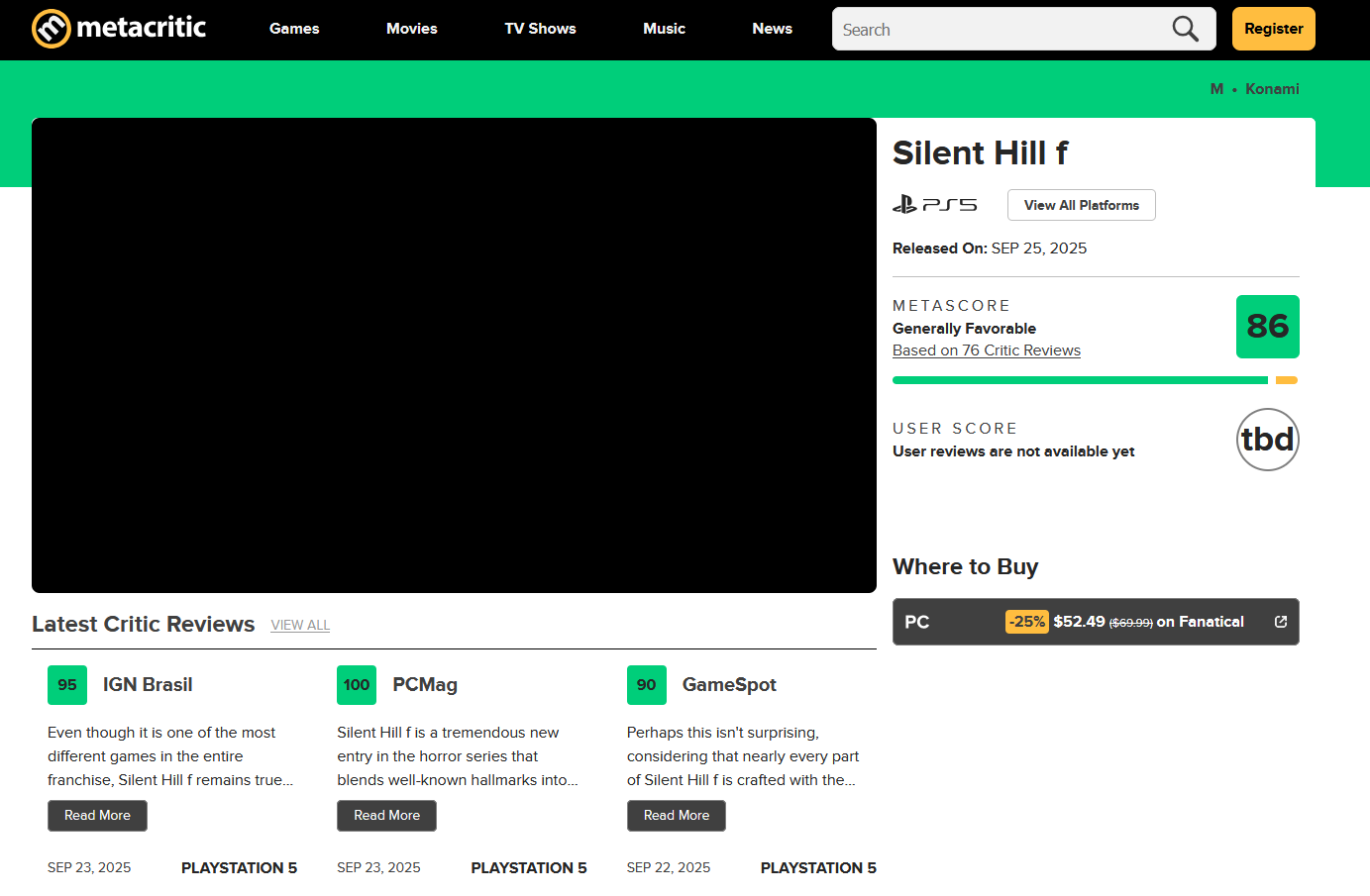Open the PCMag publication name
This screenshot has height=896, width=1370.
tap(425, 685)
